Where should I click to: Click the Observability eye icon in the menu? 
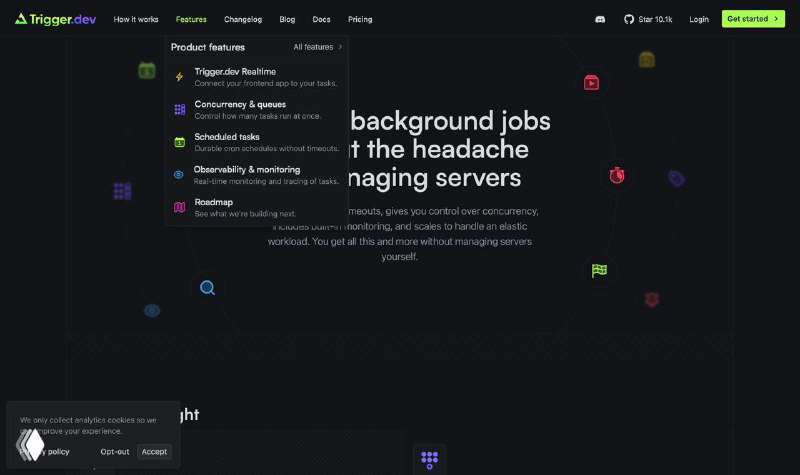pos(179,174)
